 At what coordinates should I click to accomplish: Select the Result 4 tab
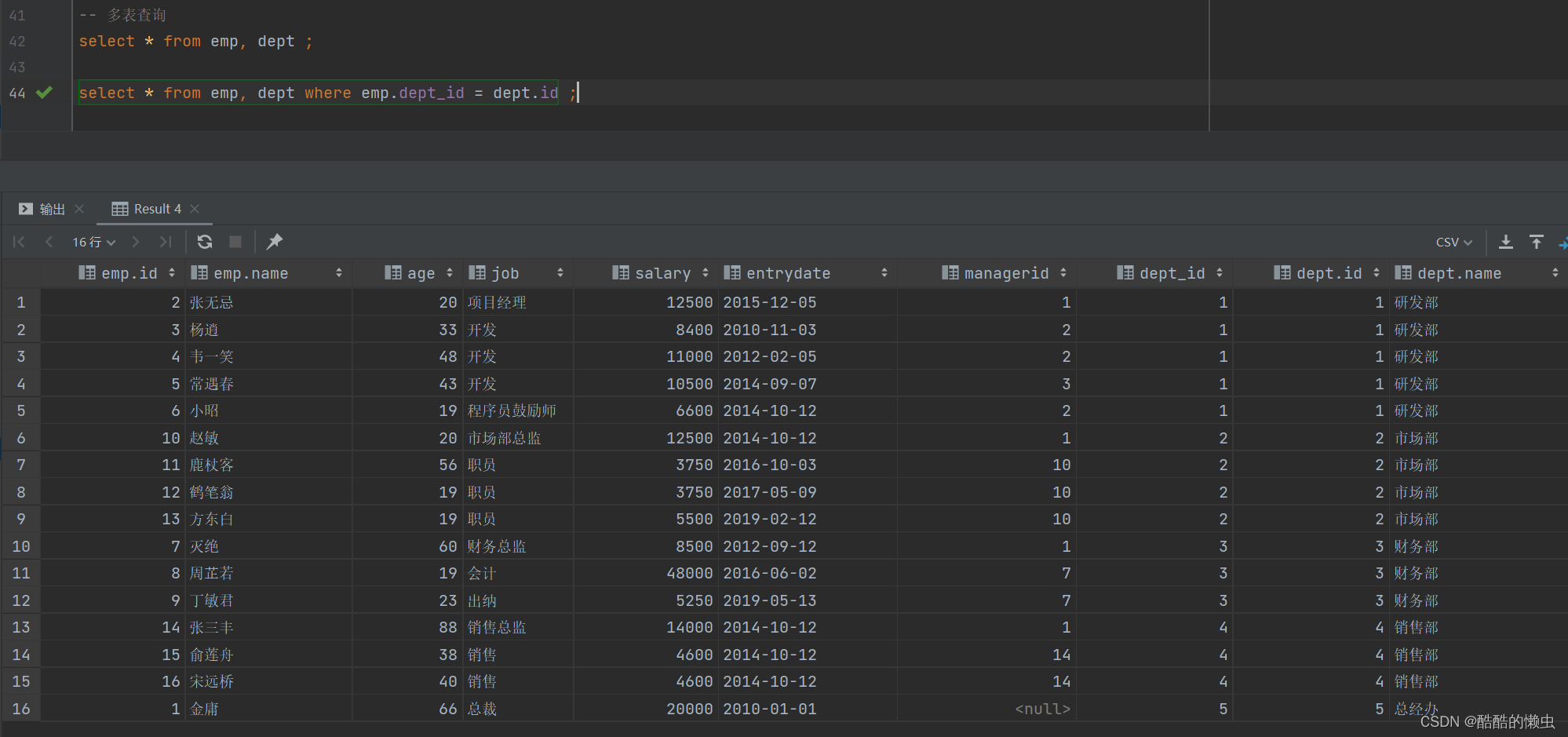pos(147,209)
